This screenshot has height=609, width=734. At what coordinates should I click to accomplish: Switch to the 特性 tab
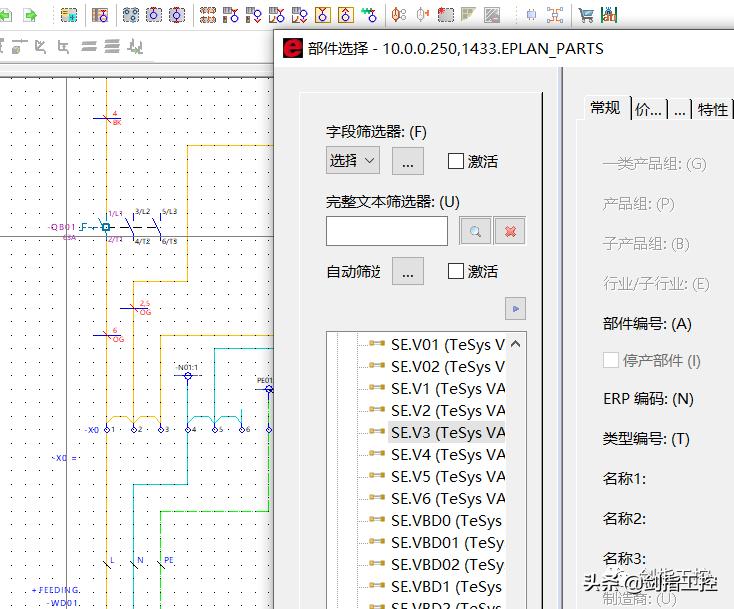(x=712, y=110)
